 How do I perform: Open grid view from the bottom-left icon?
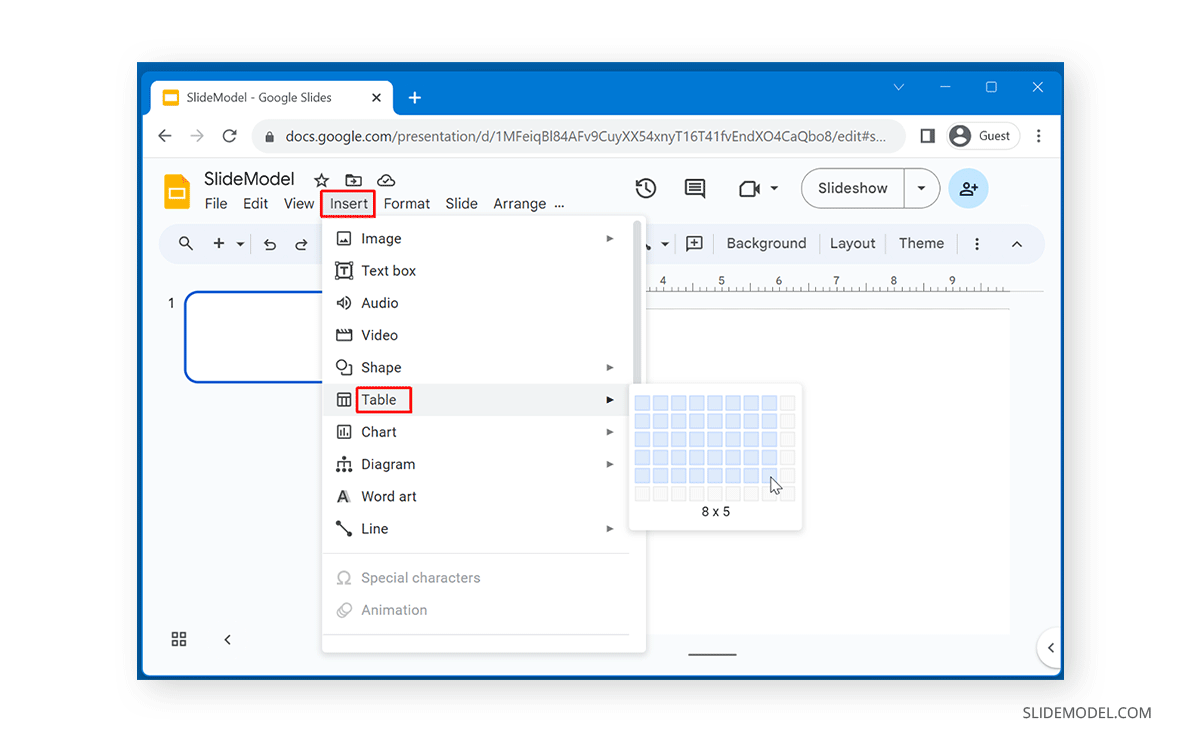coord(179,639)
